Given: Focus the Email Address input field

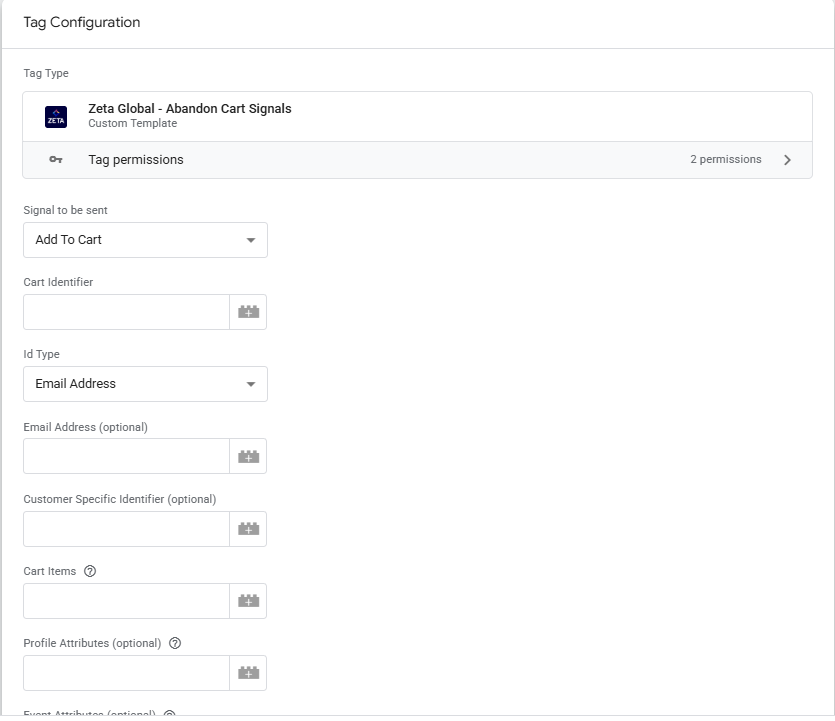Looking at the screenshot, I should point(126,456).
